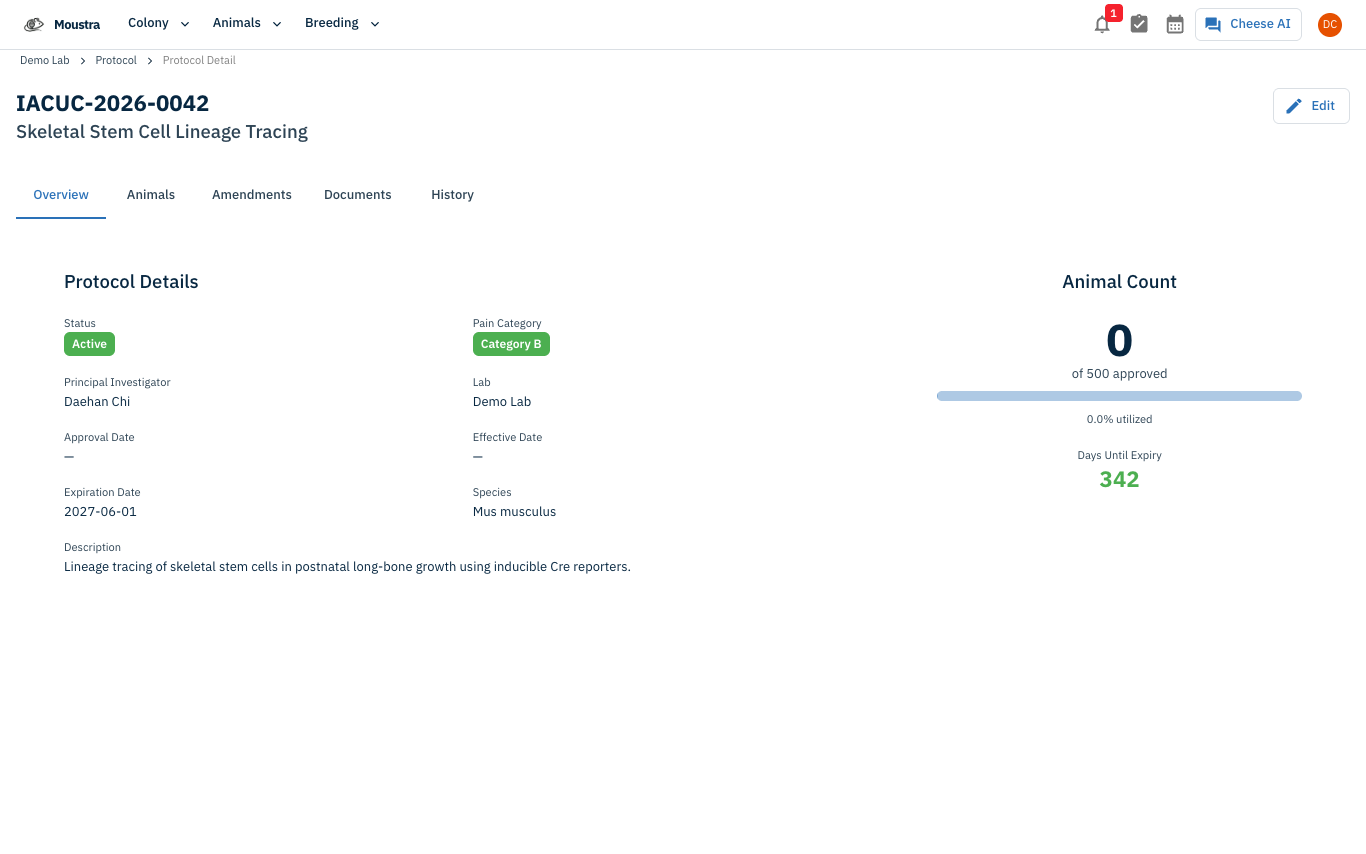This screenshot has width=1366, height=854.
Task: Expand the Breeding dropdown menu
Action: click(342, 24)
